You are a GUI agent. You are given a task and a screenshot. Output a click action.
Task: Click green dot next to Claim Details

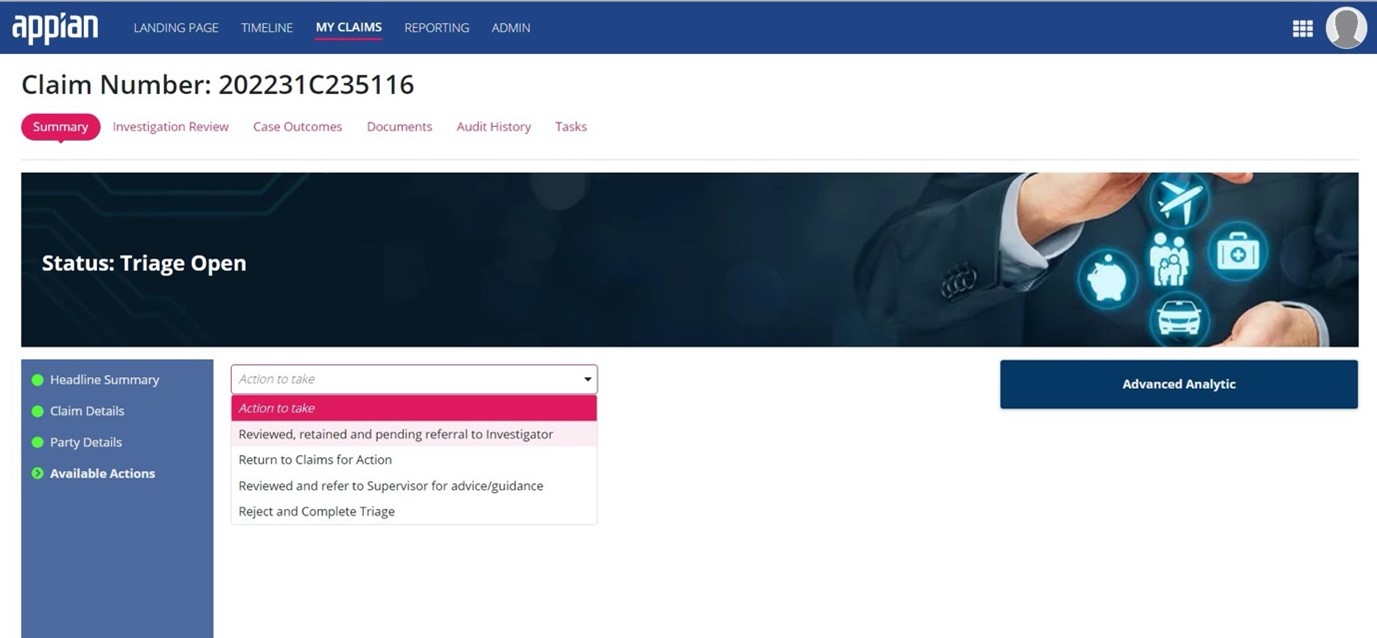(x=38, y=411)
